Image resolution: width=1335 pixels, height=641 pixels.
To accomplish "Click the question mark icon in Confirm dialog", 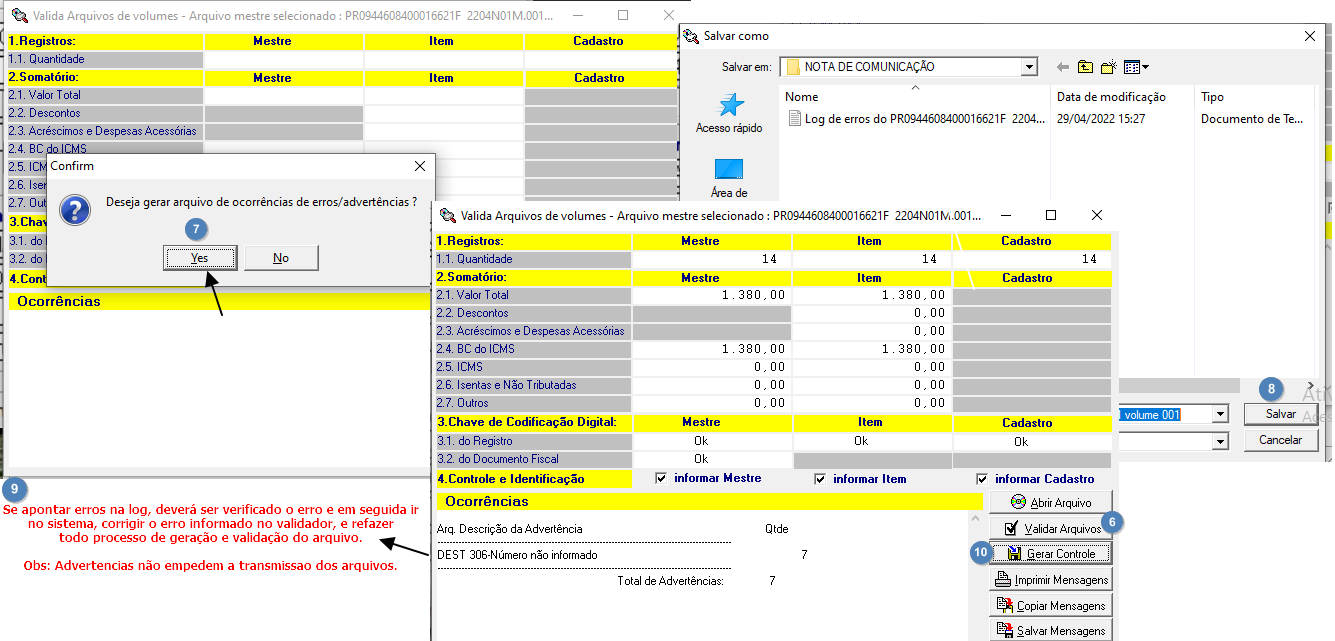I will tap(76, 209).
